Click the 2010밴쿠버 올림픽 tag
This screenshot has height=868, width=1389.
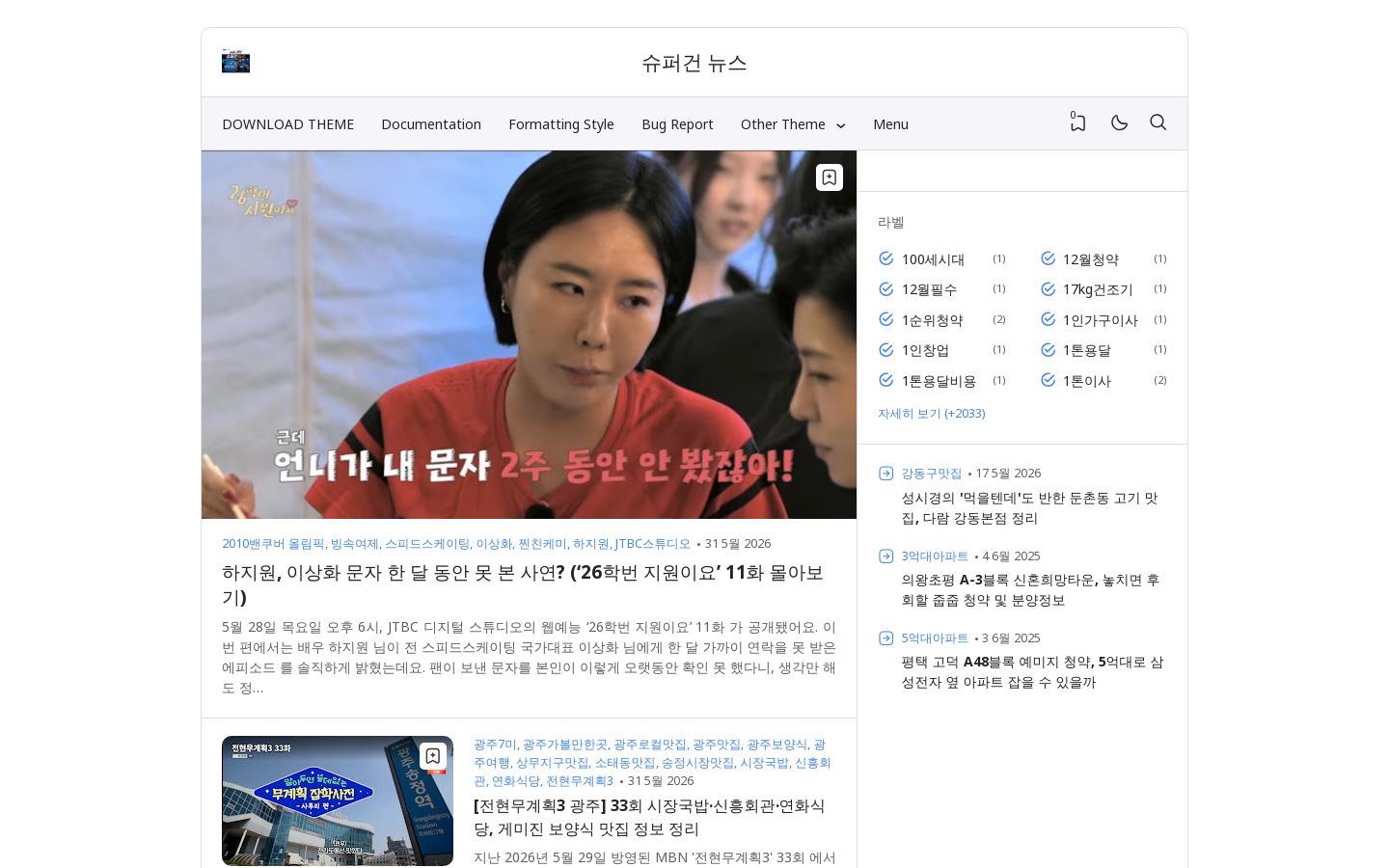click(273, 544)
